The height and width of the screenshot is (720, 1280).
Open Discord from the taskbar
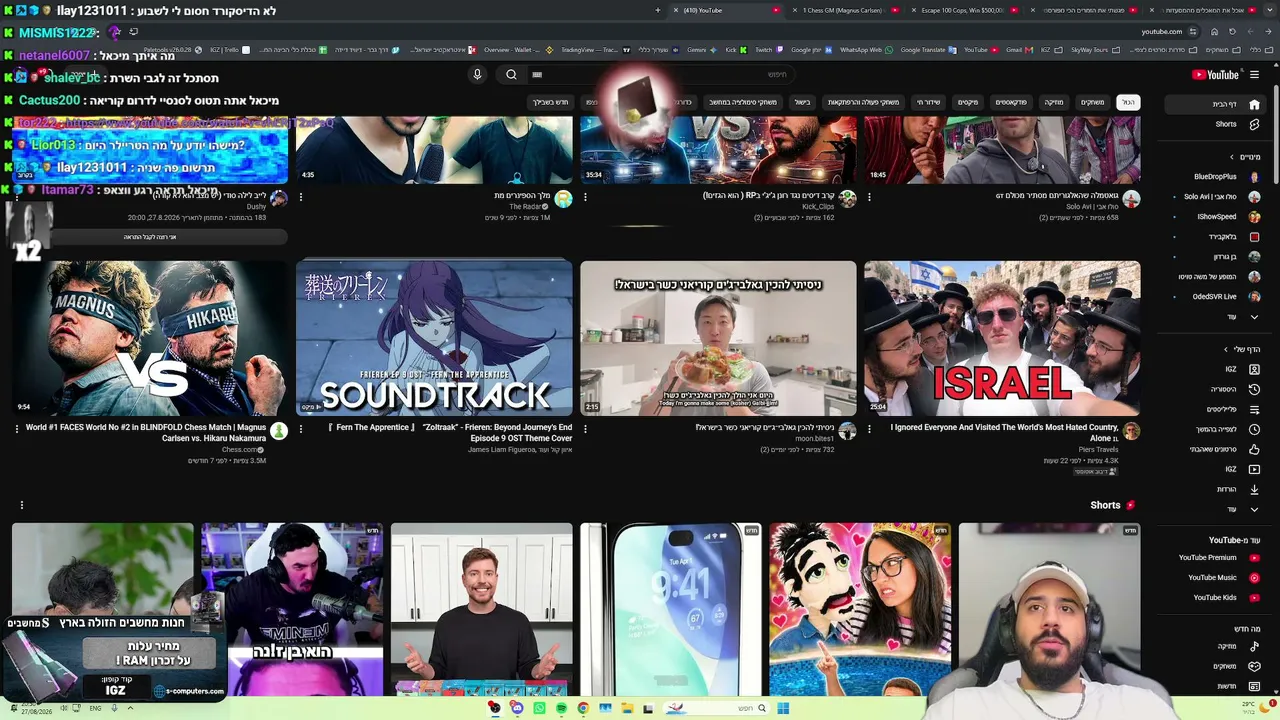[517, 708]
